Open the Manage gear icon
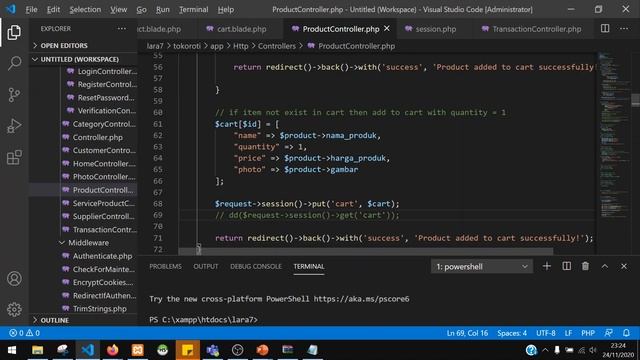The image size is (640, 360). [x=14, y=309]
